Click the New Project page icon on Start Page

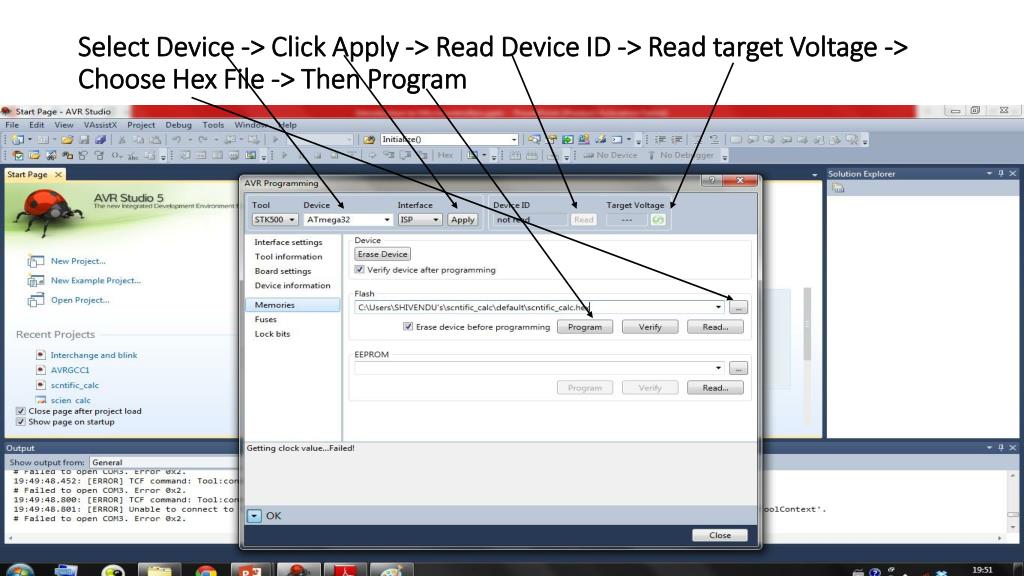click(x=35, y=261)
